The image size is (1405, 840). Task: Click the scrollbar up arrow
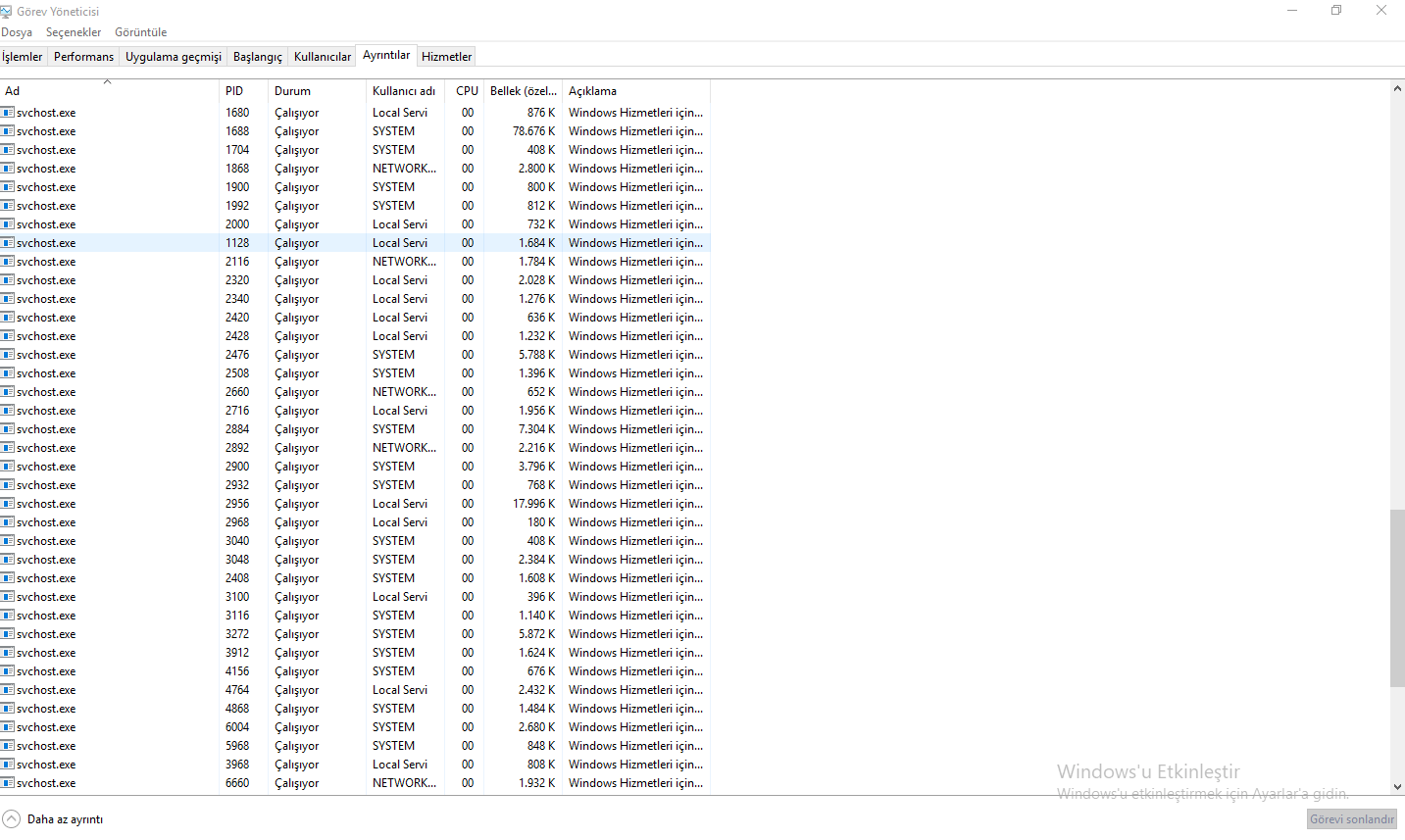click(1397, 88)
